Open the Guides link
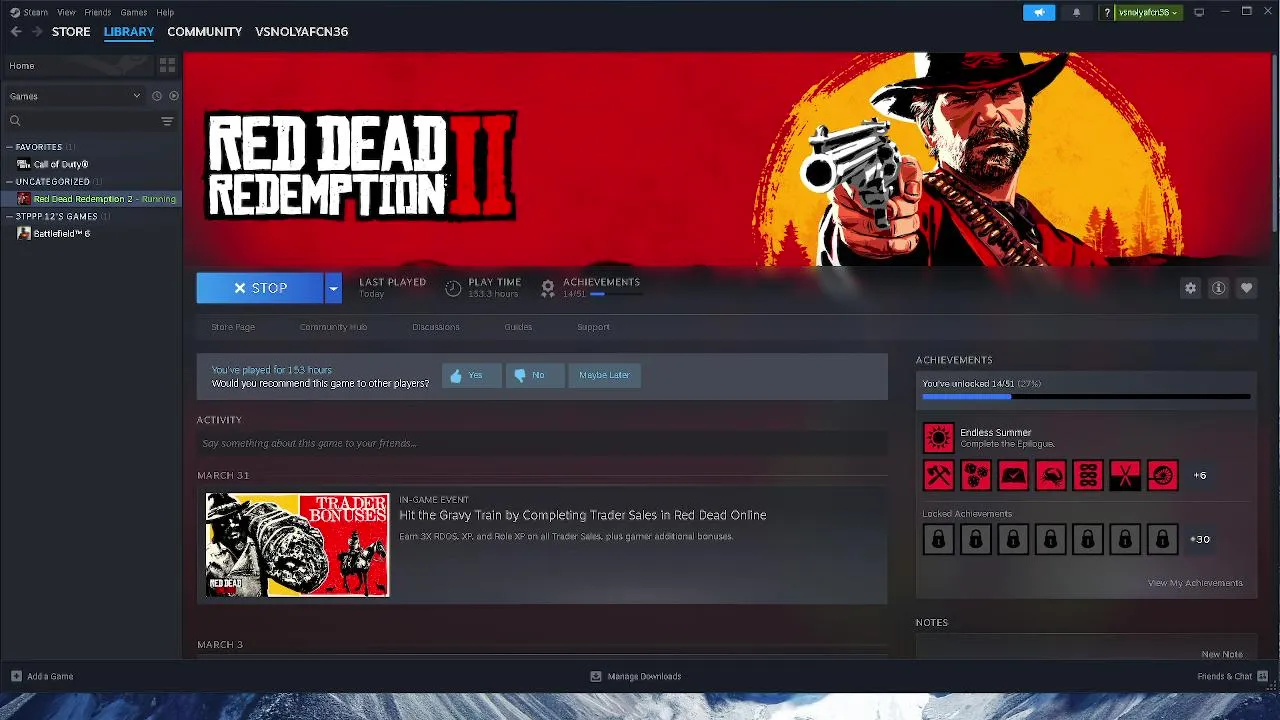This screenshot has height=720, width=1280. (518, 327)
